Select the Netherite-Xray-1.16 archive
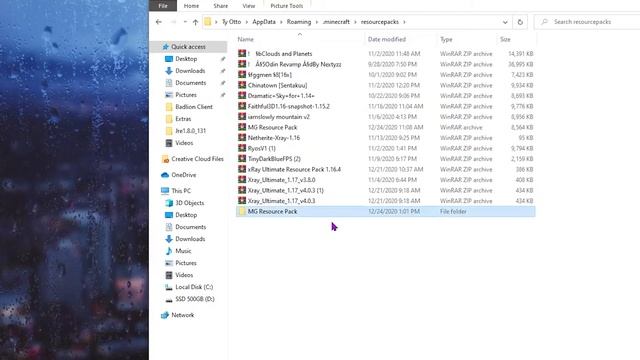Viewport: 640px width, 360px height. tap(385, 138)
